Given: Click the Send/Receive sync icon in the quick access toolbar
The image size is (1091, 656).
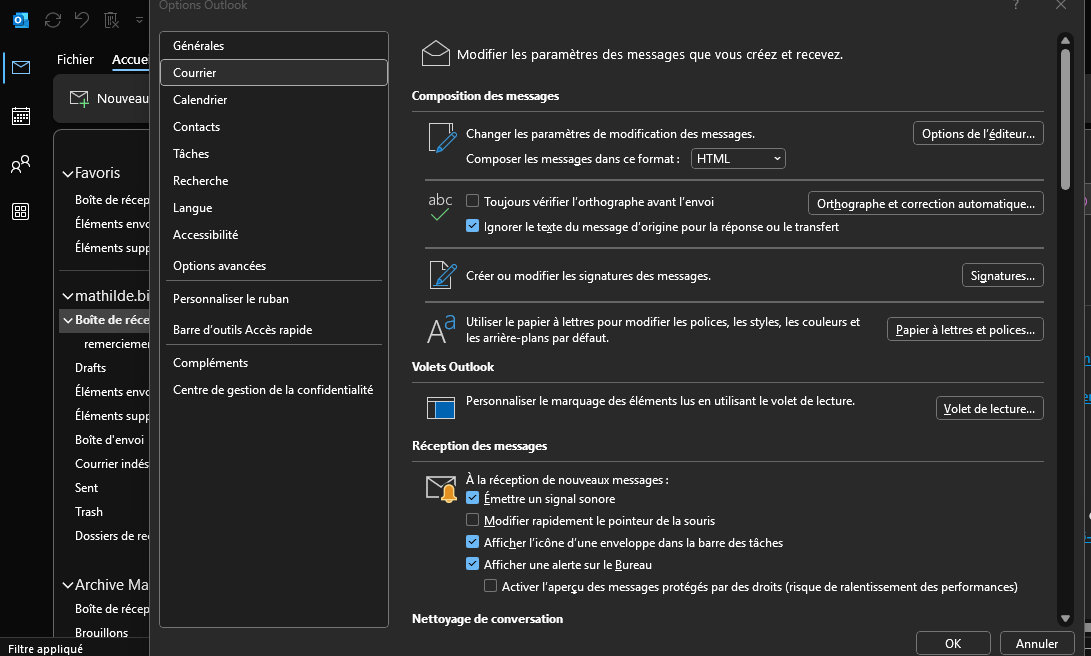Looking at the screenshot, I should pyautogui.click(x=53, y=20).
